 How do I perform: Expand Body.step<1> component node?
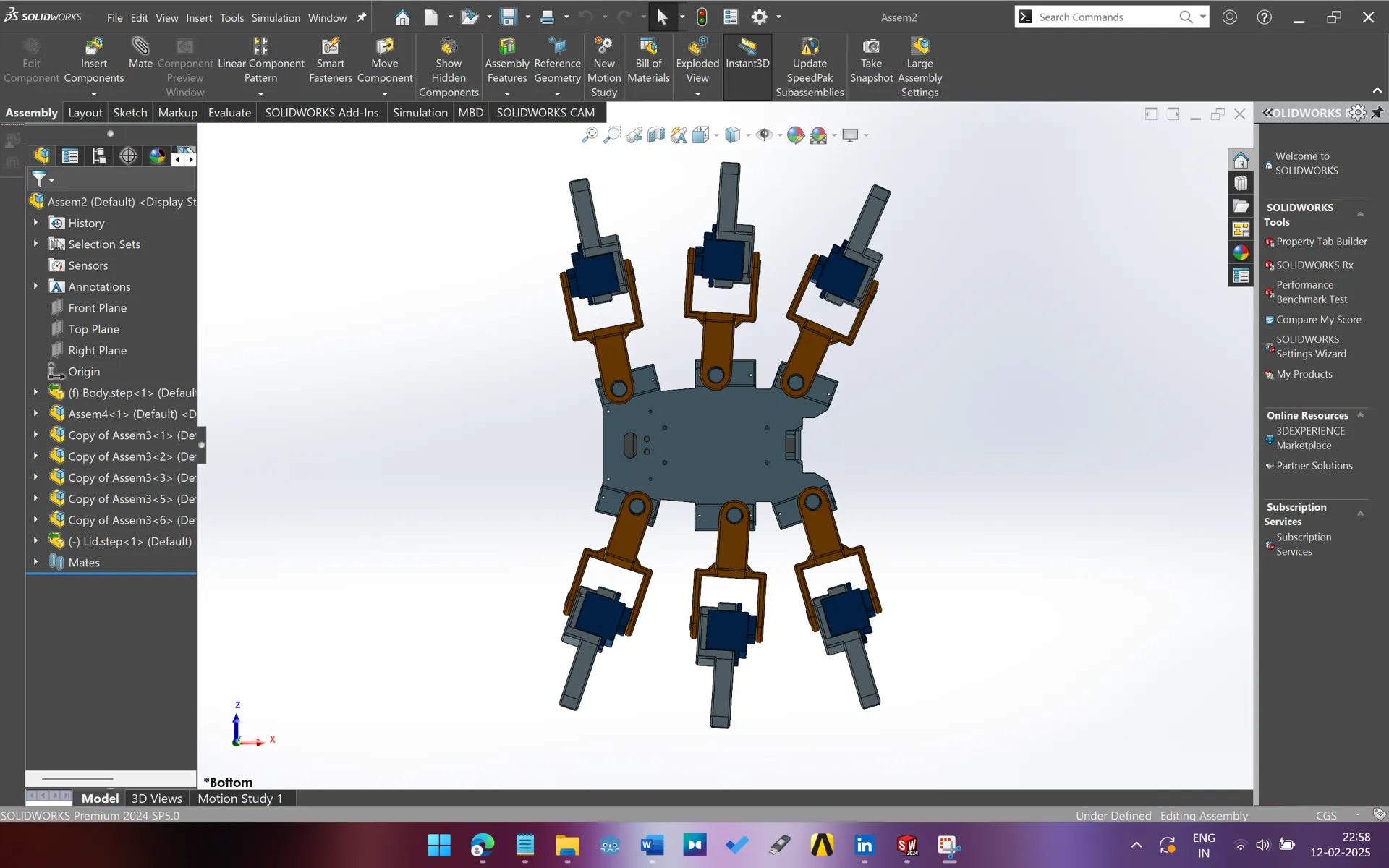click(35, 393)
